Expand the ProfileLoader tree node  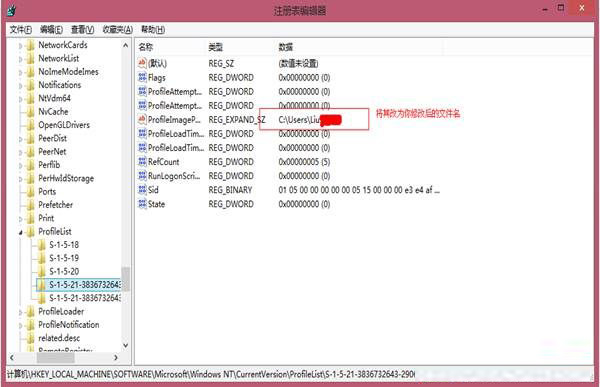pos(21,312)
